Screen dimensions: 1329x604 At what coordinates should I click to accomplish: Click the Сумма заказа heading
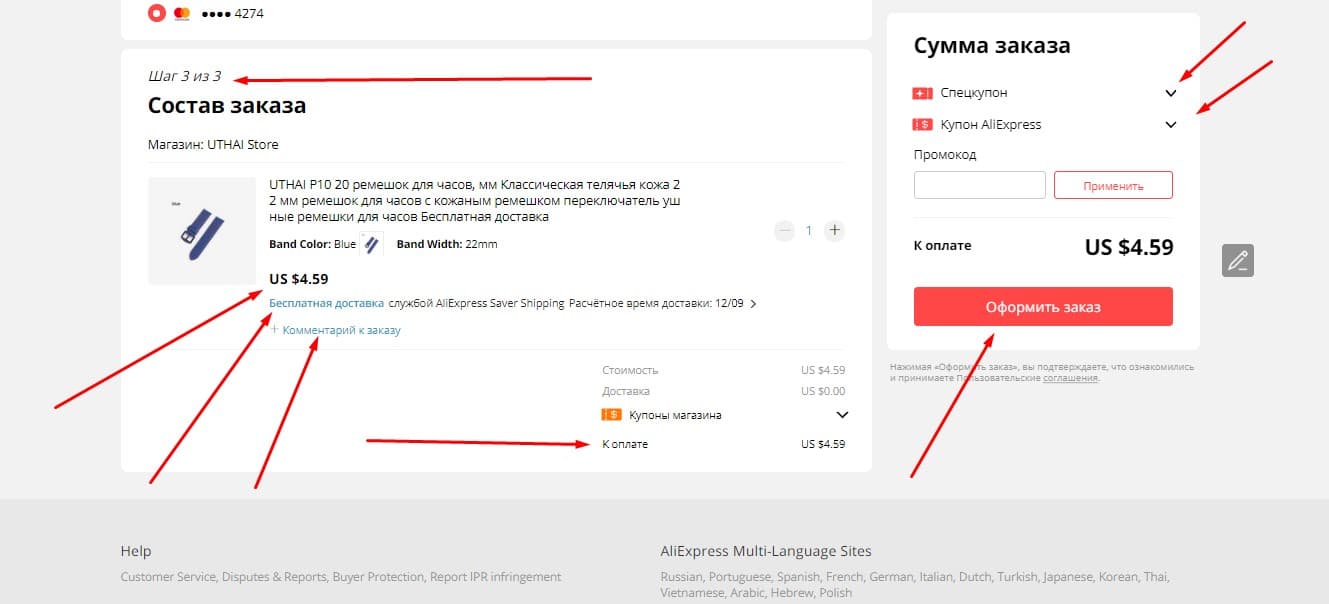tap(992, 46)
